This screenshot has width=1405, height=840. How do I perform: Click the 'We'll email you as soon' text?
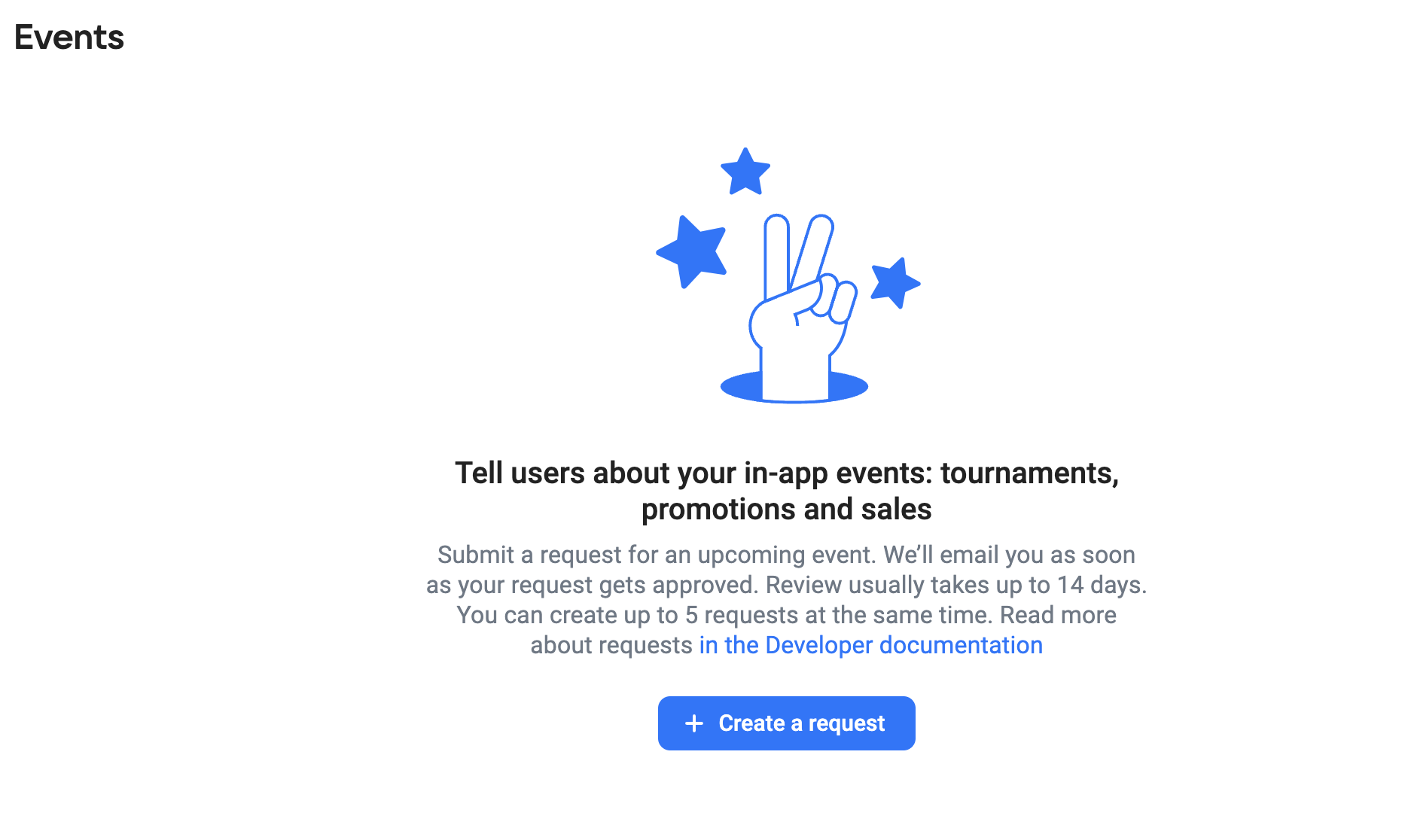point(1009,555)
